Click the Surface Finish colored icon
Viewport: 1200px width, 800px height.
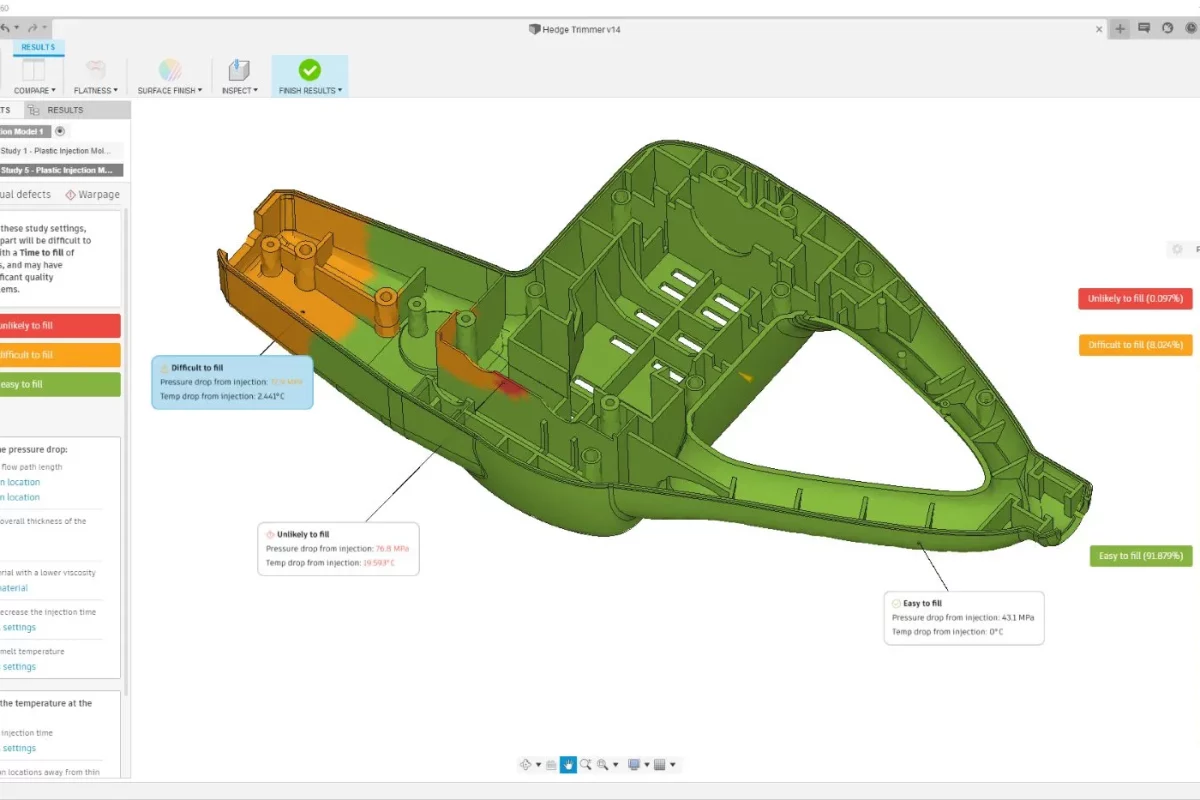coord(170,70)
